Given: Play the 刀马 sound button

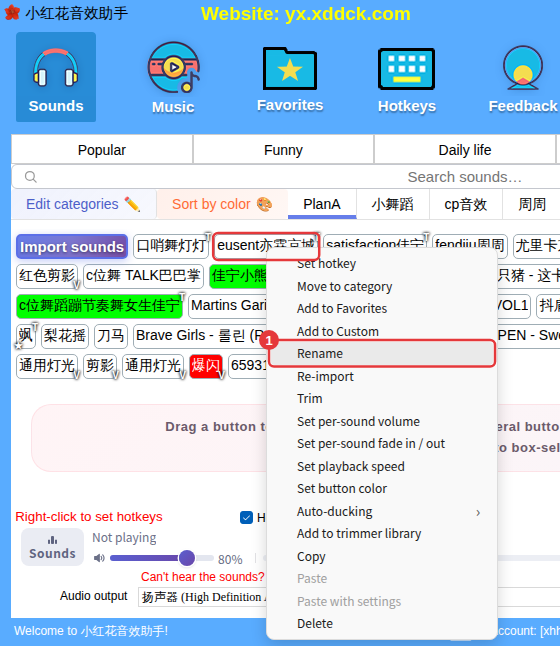Looking at the screenshot, I should [111, 336].
